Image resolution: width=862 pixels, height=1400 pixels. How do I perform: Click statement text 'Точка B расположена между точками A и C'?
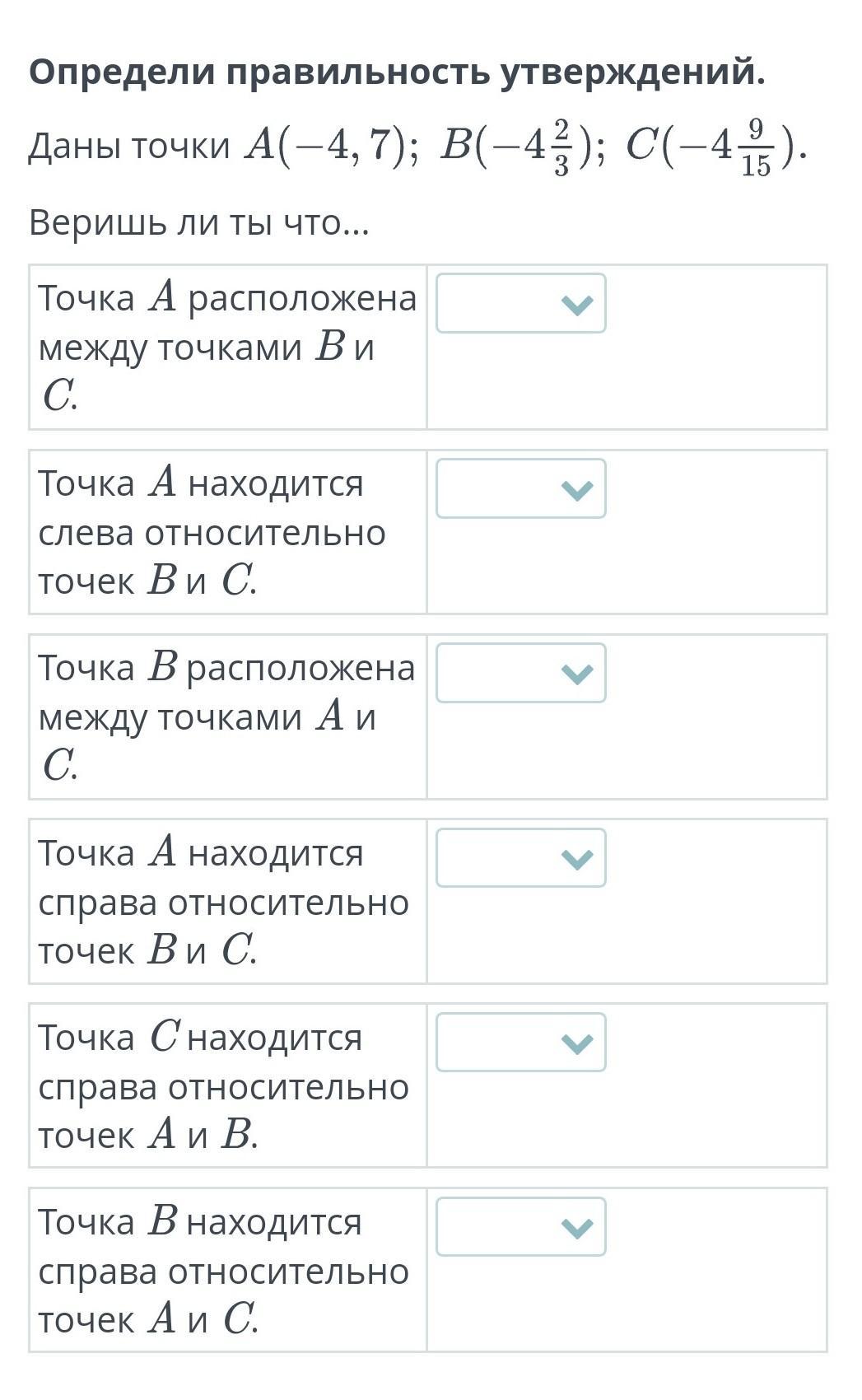(x=226, y=716)
